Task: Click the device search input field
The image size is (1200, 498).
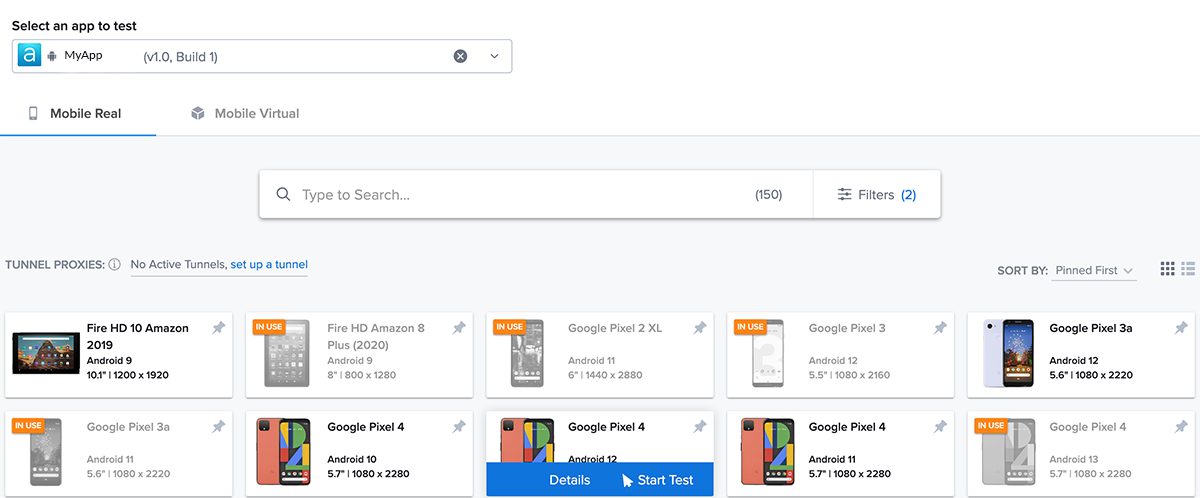Action: pos(520,195)
